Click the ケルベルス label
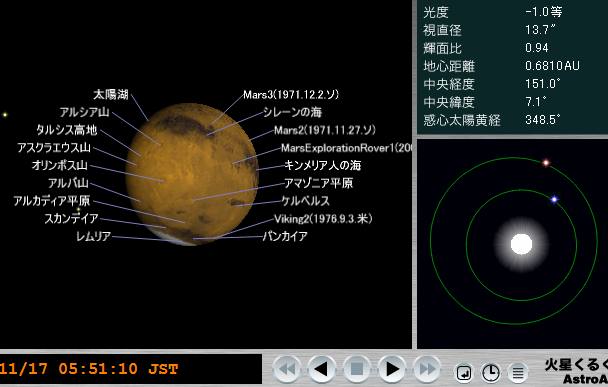 (306, 201)
